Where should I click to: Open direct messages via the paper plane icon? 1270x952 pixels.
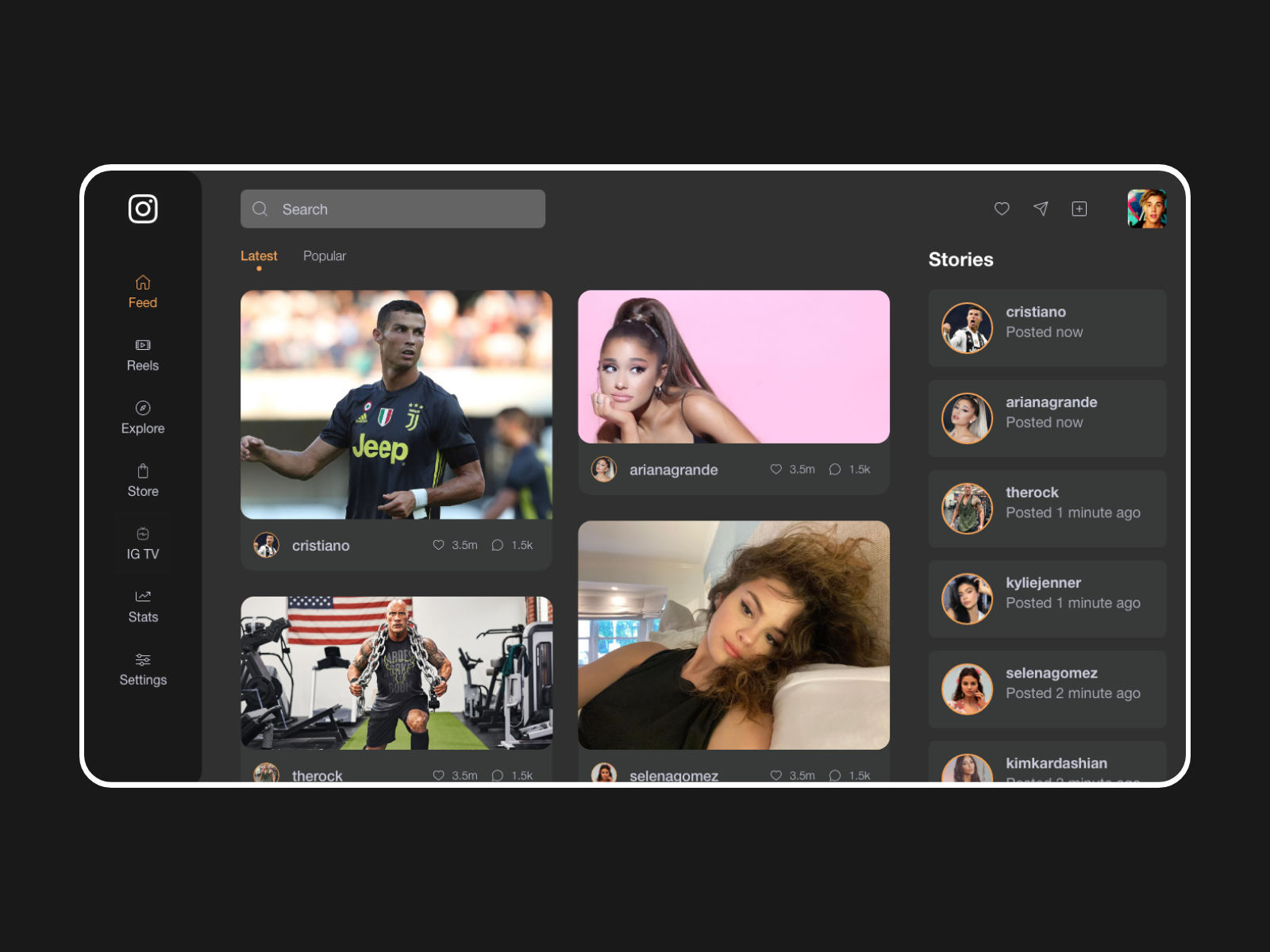[1041, 209]
